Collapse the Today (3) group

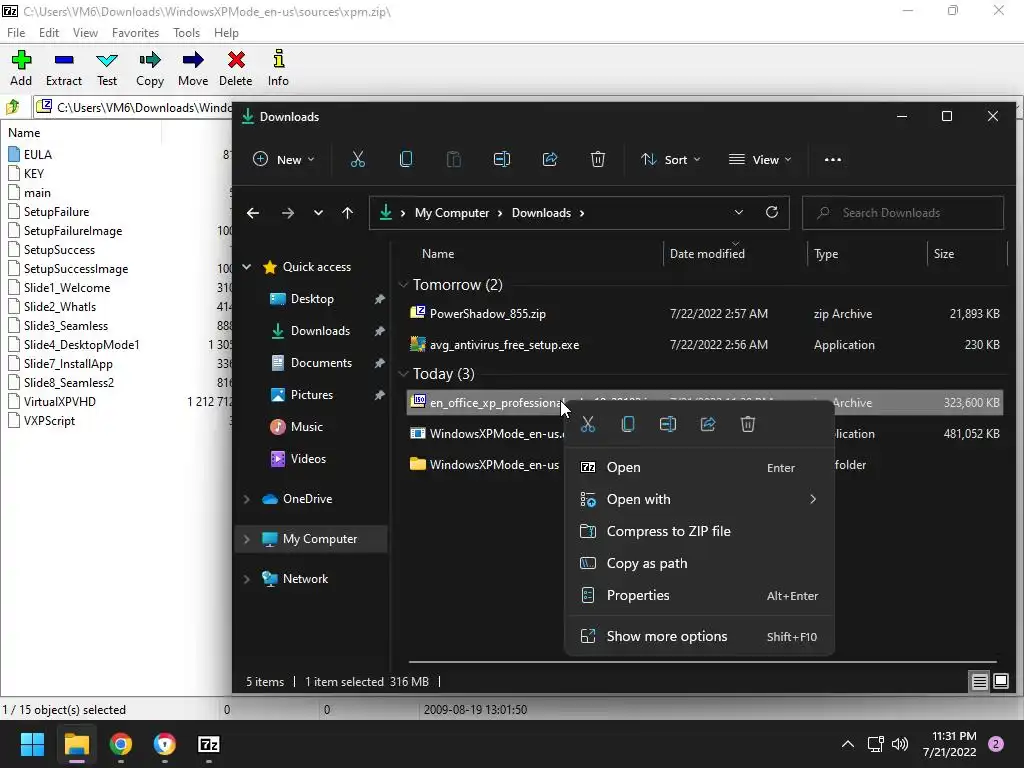pyautogui.click(x=404, y=374)
